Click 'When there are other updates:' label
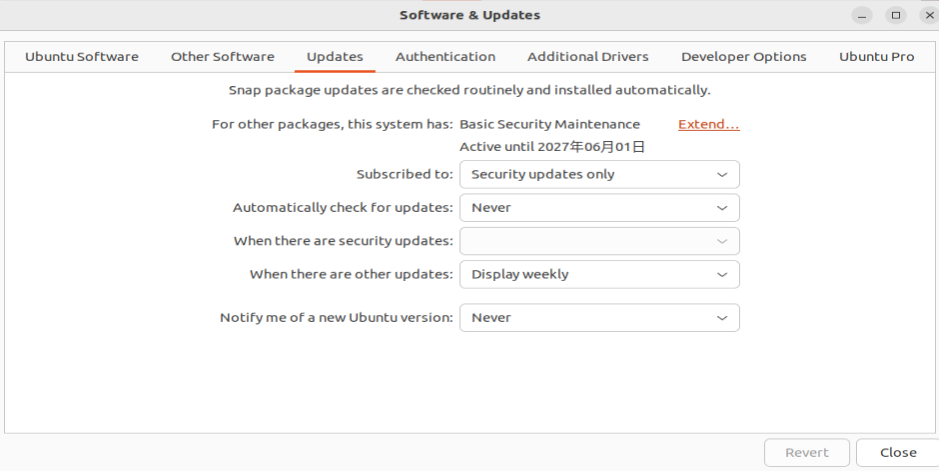939x471 pixels. click(x=352, y=274)
